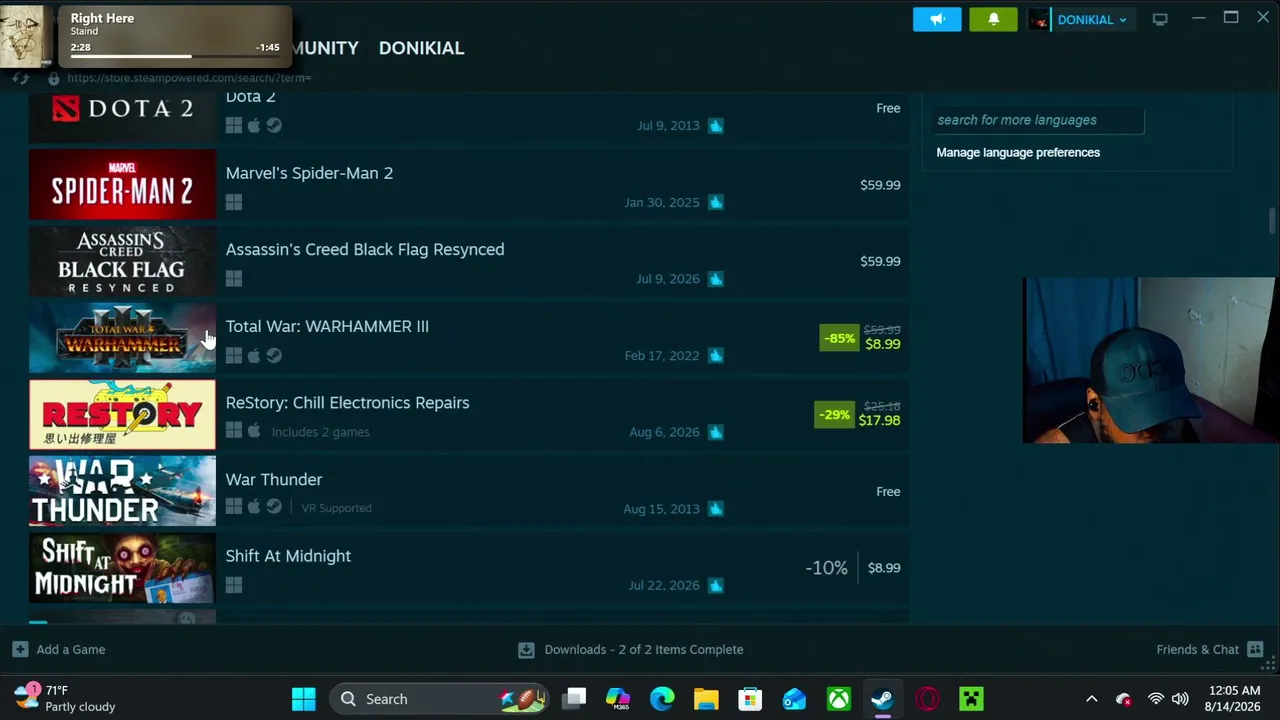This screenshot has width=1280, height=720.
Task: Open Downloads - 2 of 2 Items Complete
Action: [x=644, y=650]
